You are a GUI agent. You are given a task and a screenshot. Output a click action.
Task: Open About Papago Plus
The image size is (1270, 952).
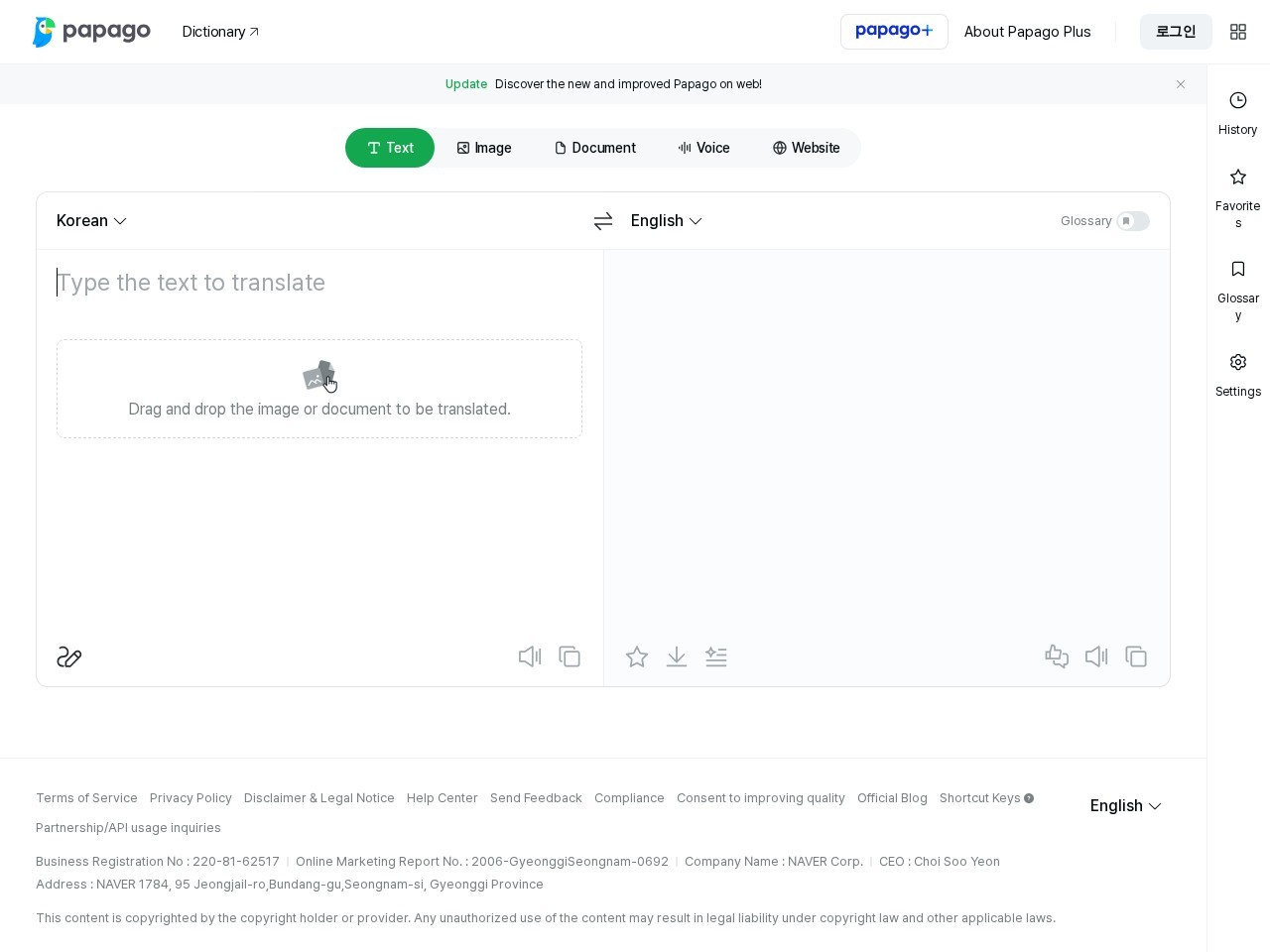(x=1028, y=32)
